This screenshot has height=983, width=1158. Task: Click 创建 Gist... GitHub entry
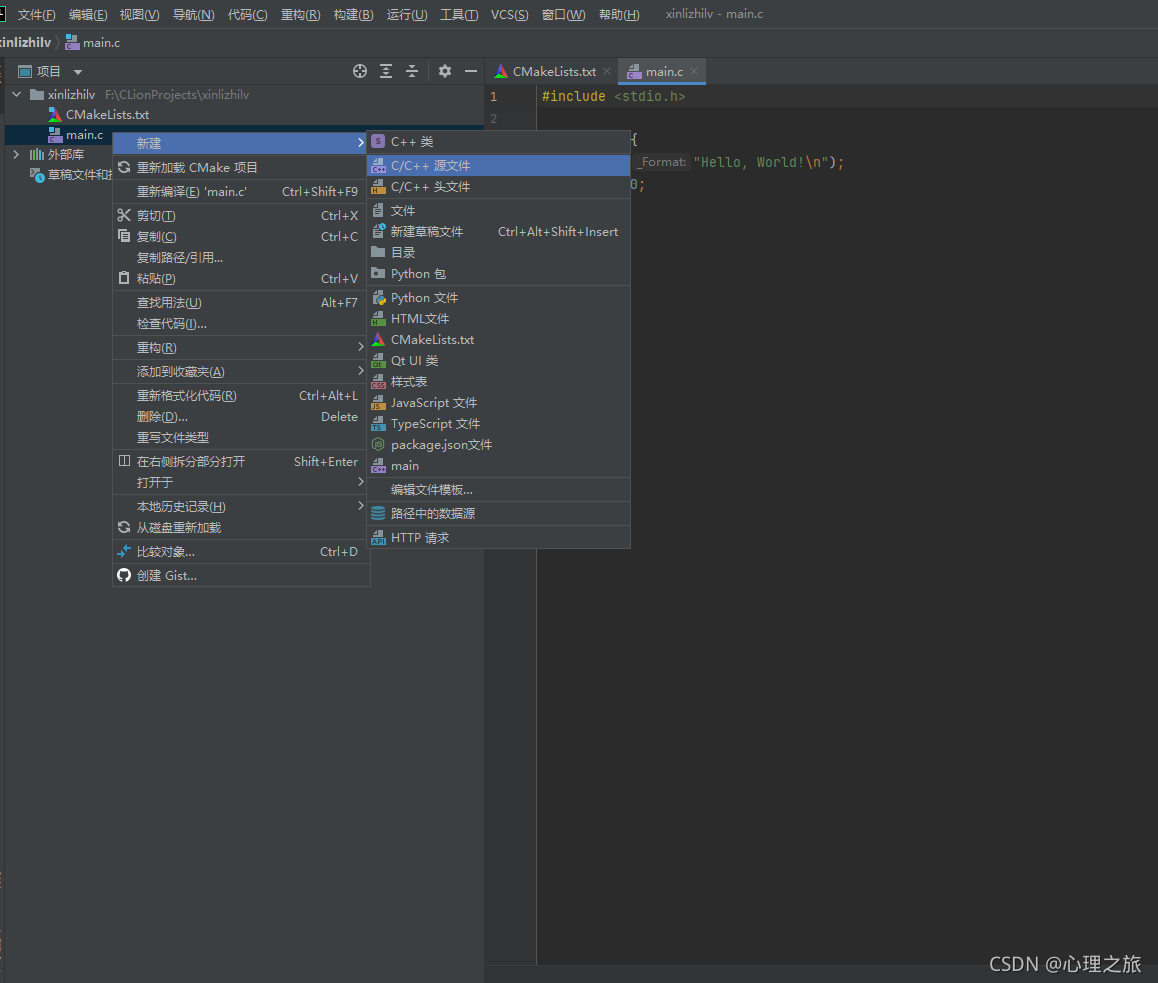pyautogui.click(x=240, y=575)
